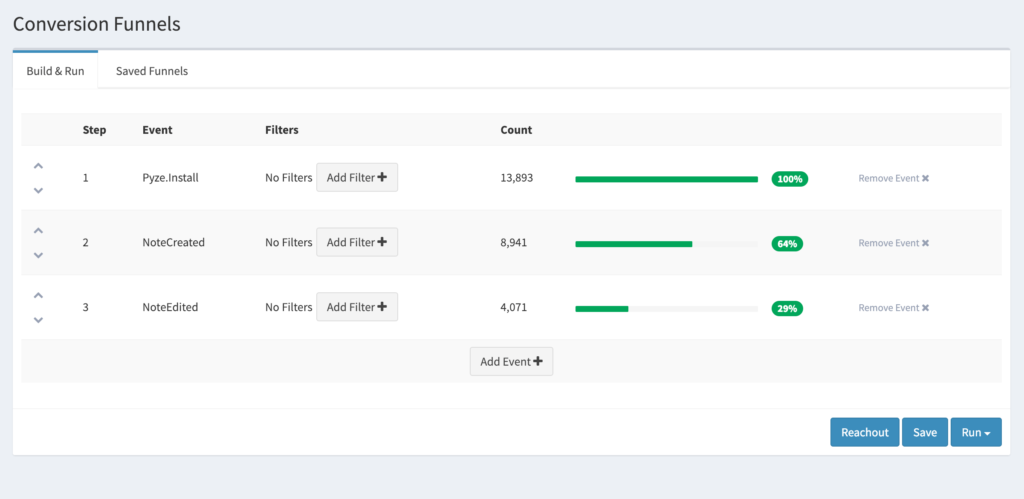The height and width of the screenshot is (499, 1024).
Task: Click count value 8,941
Action: (x=514, y=242)
